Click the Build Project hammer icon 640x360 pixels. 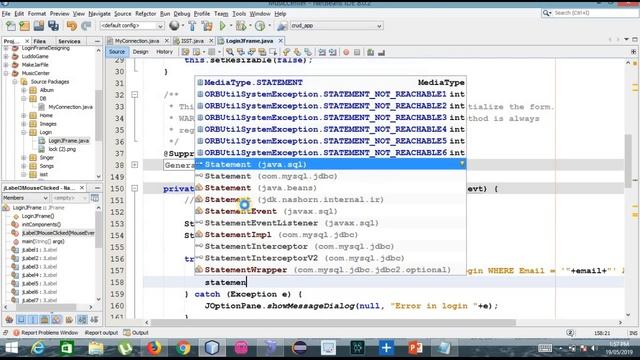[192, 26]
